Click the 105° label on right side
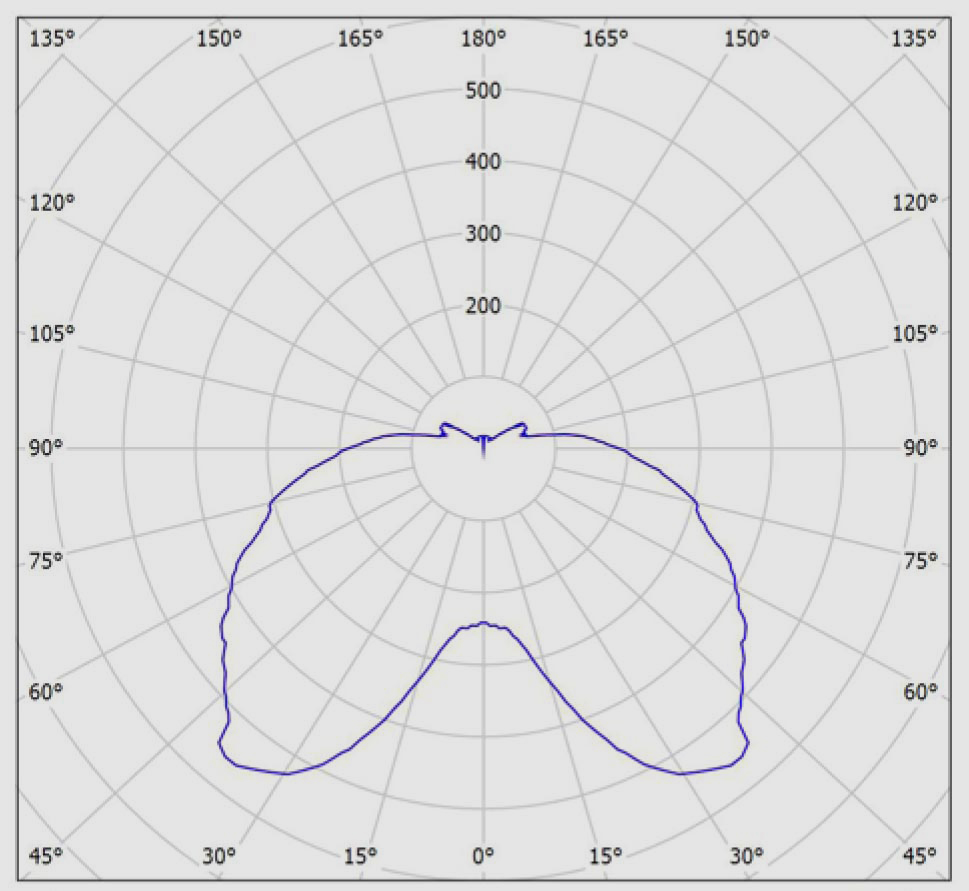 point(915,333)
